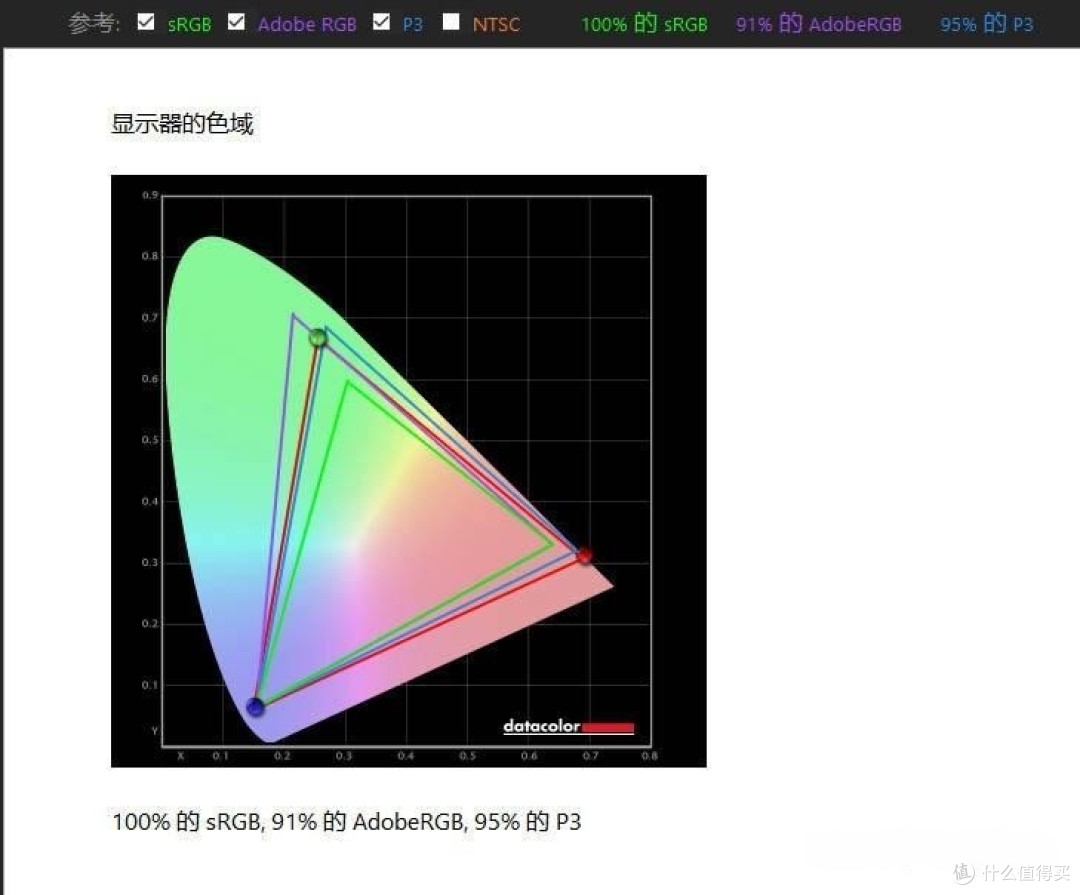
Task: Click the purple Adobe RGB text label
Action: tap(307, 24)
